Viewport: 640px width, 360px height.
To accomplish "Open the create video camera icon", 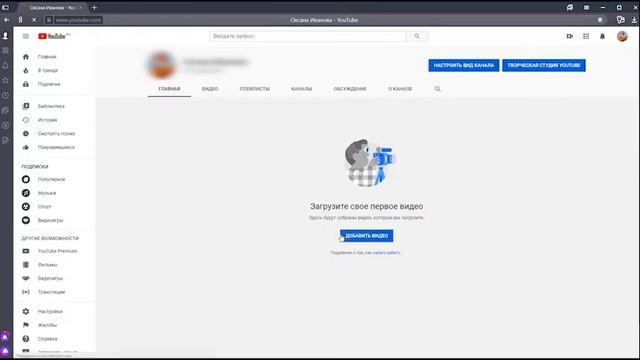I will coord(570,36).
